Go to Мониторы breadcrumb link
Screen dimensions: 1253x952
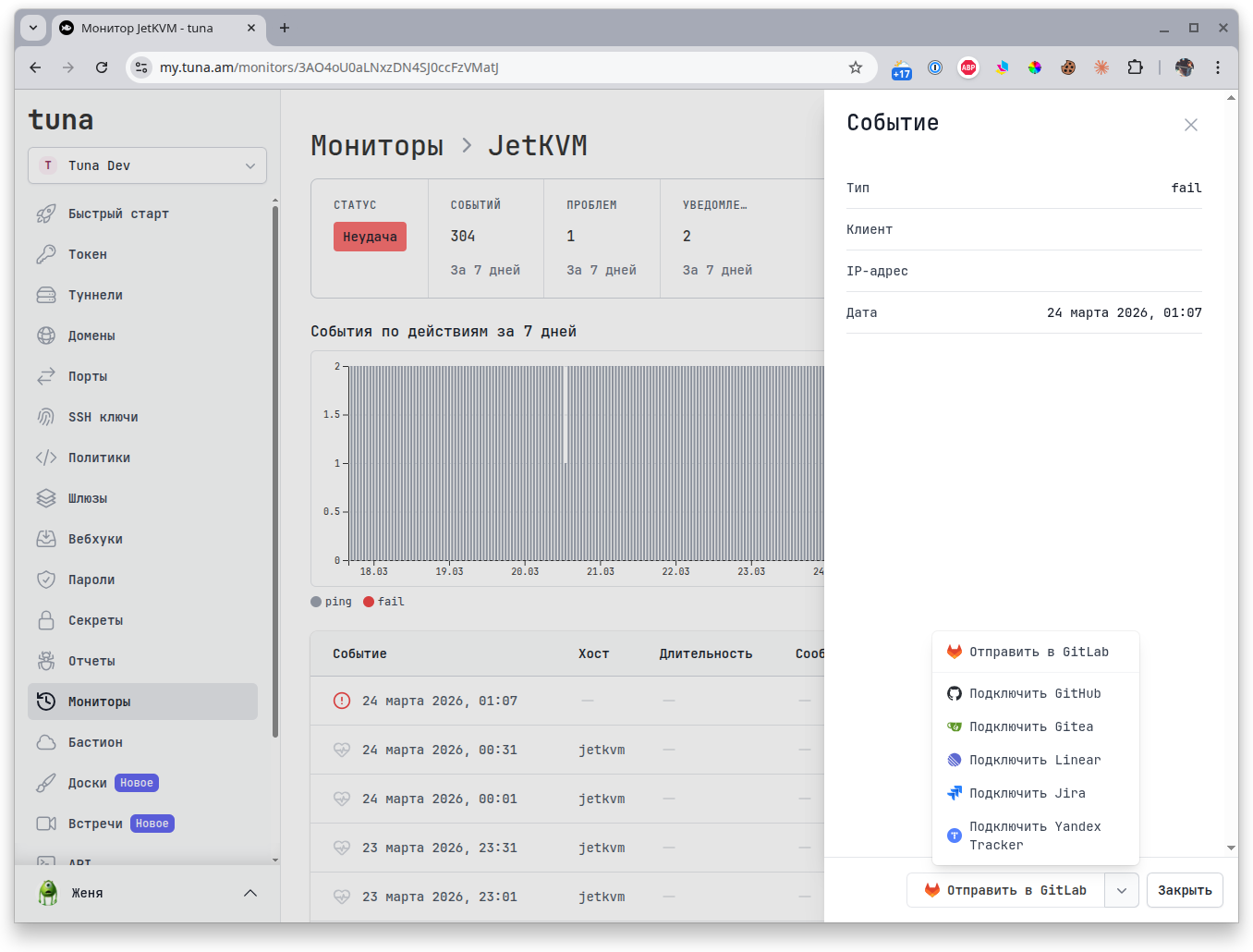(377, 146)
